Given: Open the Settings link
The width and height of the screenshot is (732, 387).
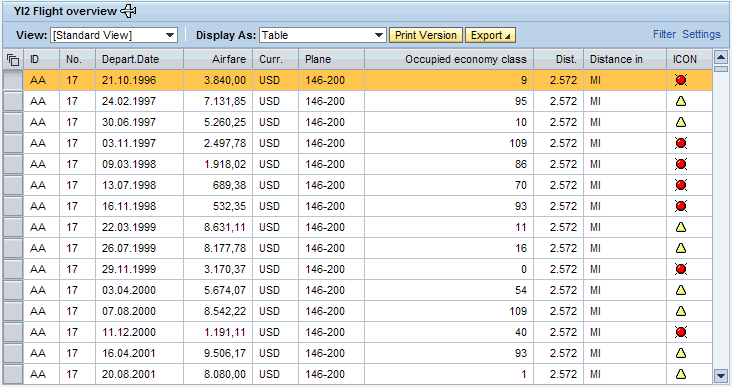Looking at the screenshot, I should click(701, 35).
